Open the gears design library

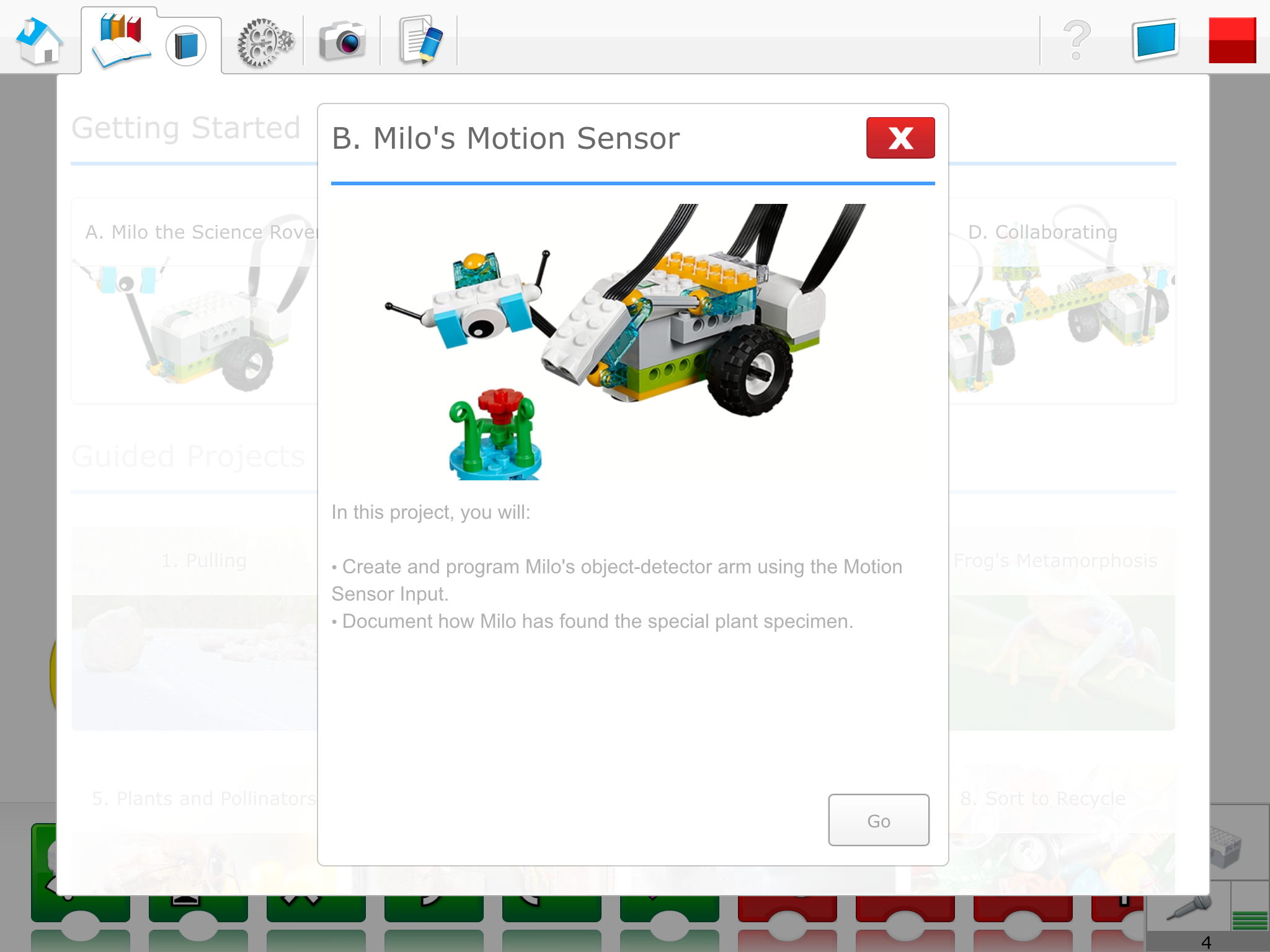point(265,42)
